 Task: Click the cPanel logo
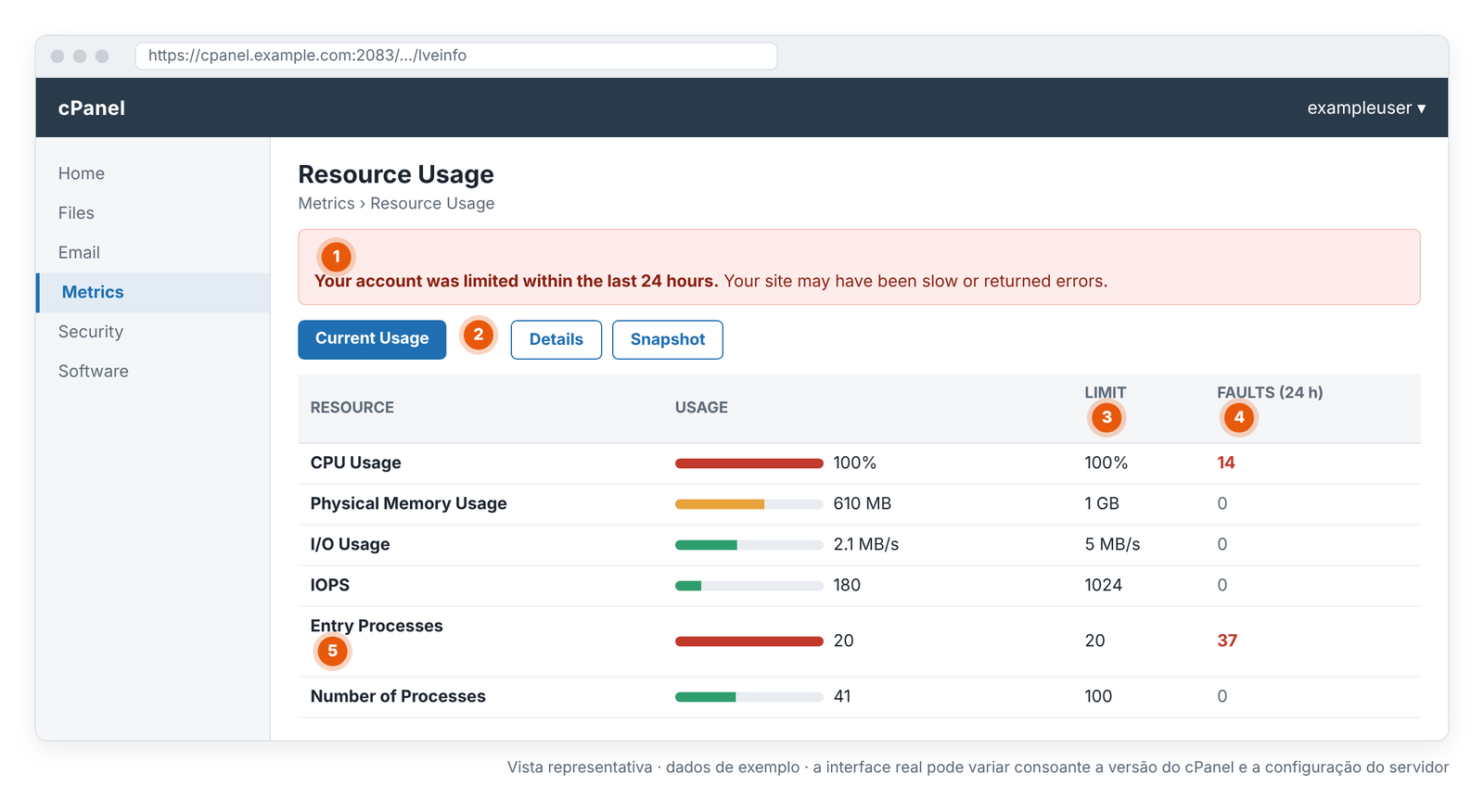pyautogui.click(x=91, y=108)
